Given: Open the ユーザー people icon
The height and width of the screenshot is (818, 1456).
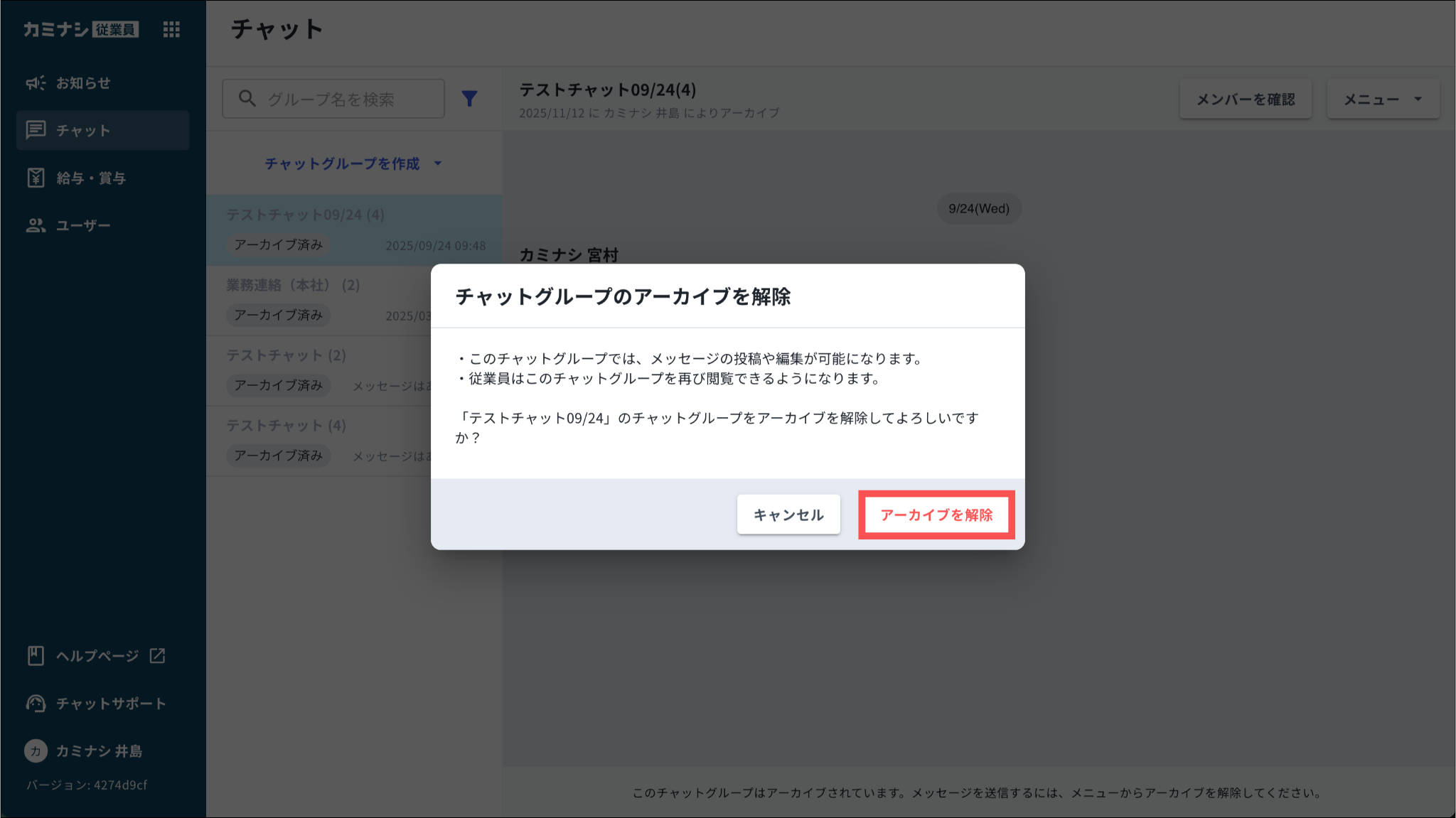Looking at the screenshot, I should pos(36,225).
